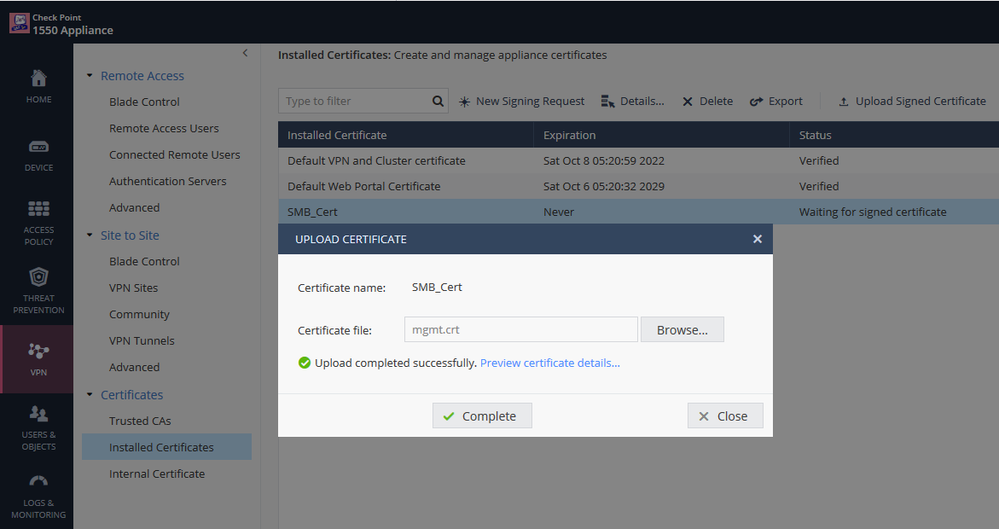
Task: Click Preview certificate details link
Action: (550, 363)
